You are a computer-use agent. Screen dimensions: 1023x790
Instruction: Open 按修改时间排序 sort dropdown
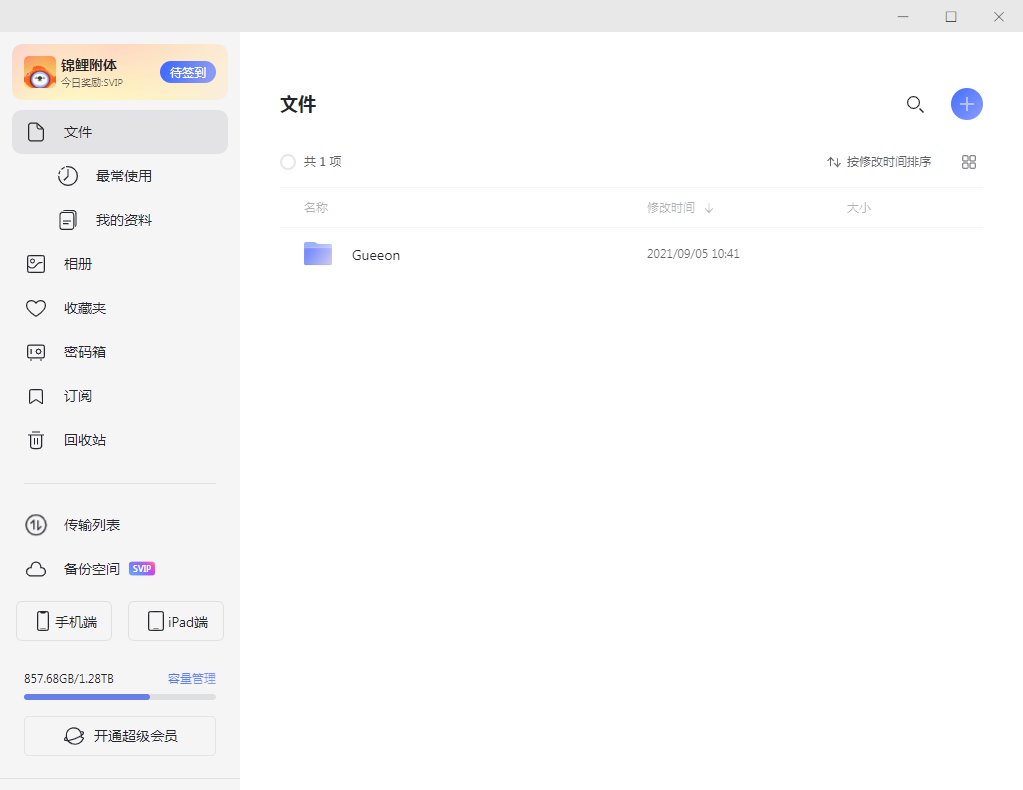click(x=878, y=162)
